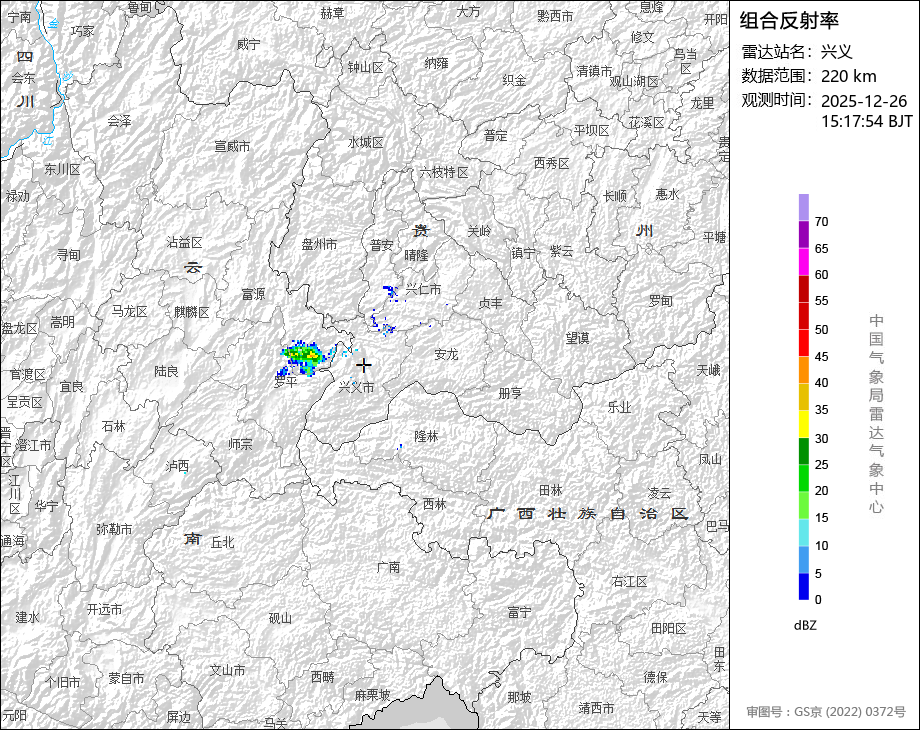This screenshot has height=730, width=920.
Task: Select the orange 40-45 dBZ legend swatch
Action: coord(804,370)
